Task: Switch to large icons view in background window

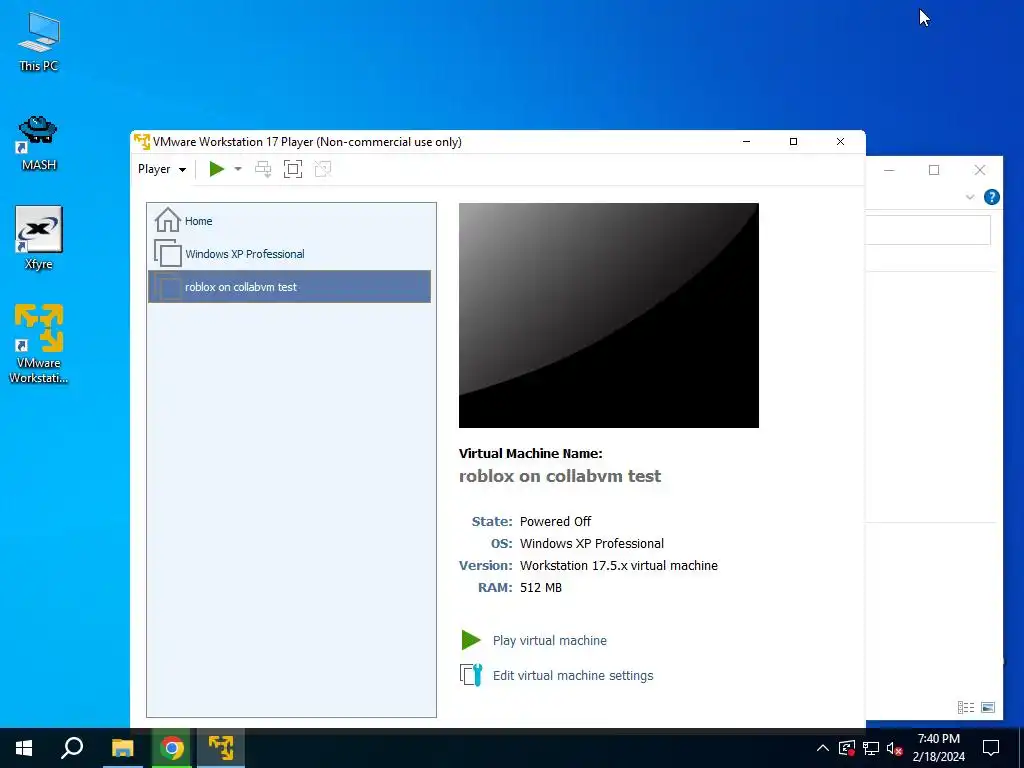Action: click(988, 707)
